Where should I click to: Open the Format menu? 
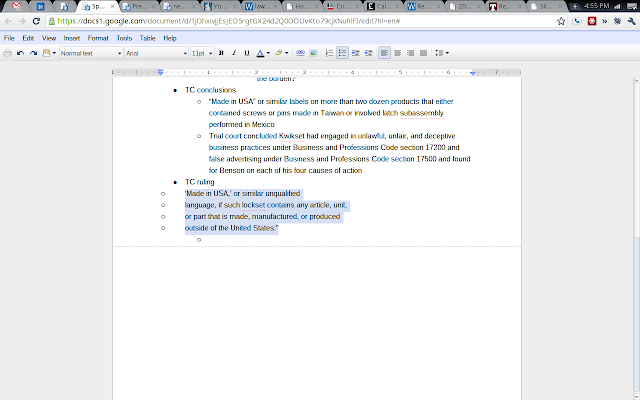pos(98,38)
